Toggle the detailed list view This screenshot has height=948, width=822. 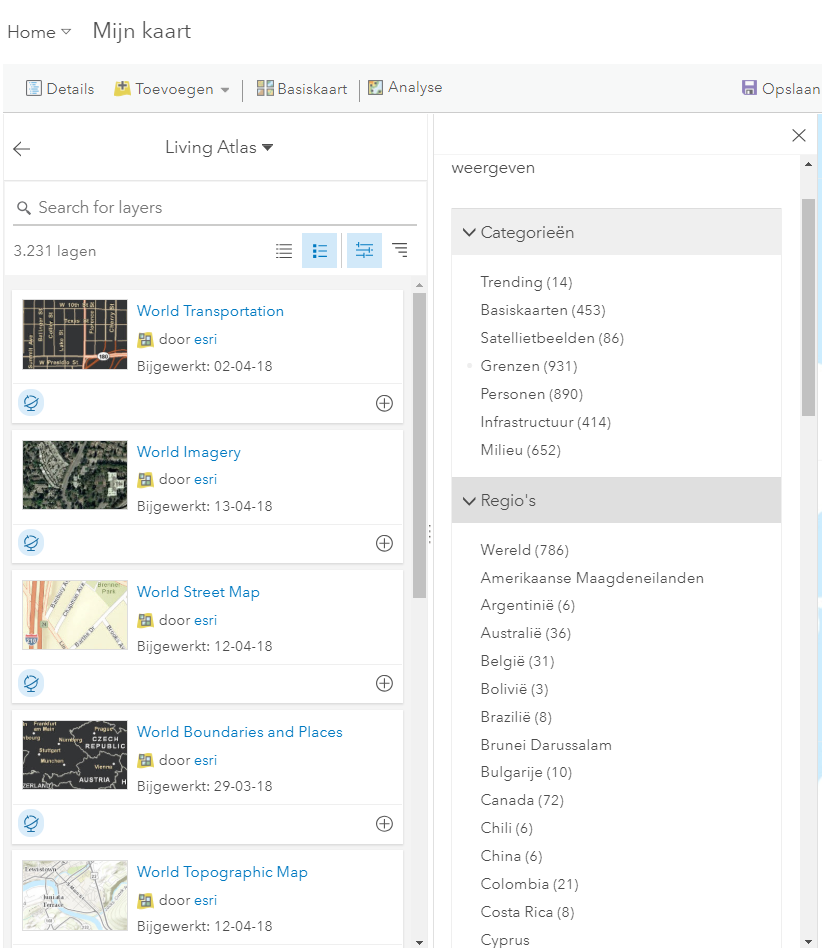tap(320, 251)
